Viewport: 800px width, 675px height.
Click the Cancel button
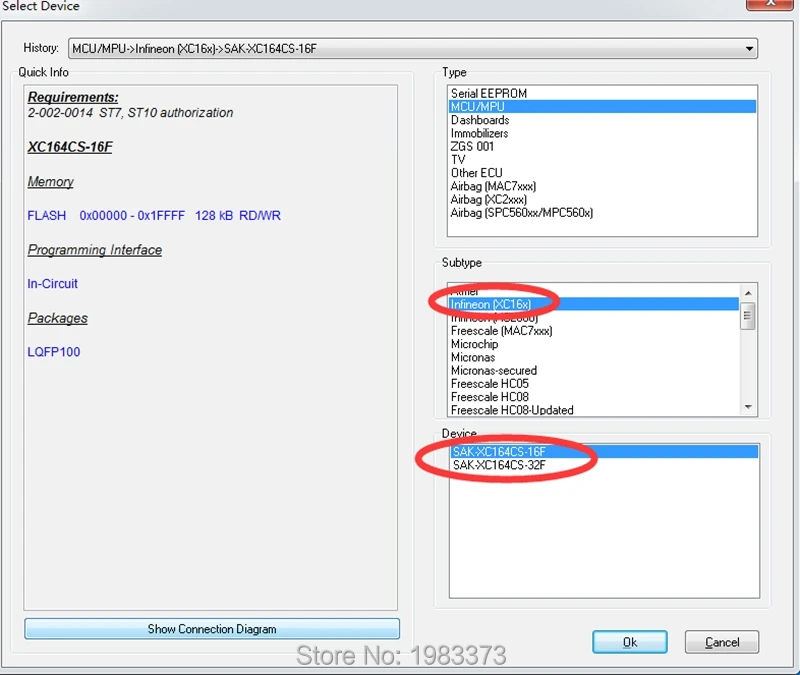pos(722,642)
